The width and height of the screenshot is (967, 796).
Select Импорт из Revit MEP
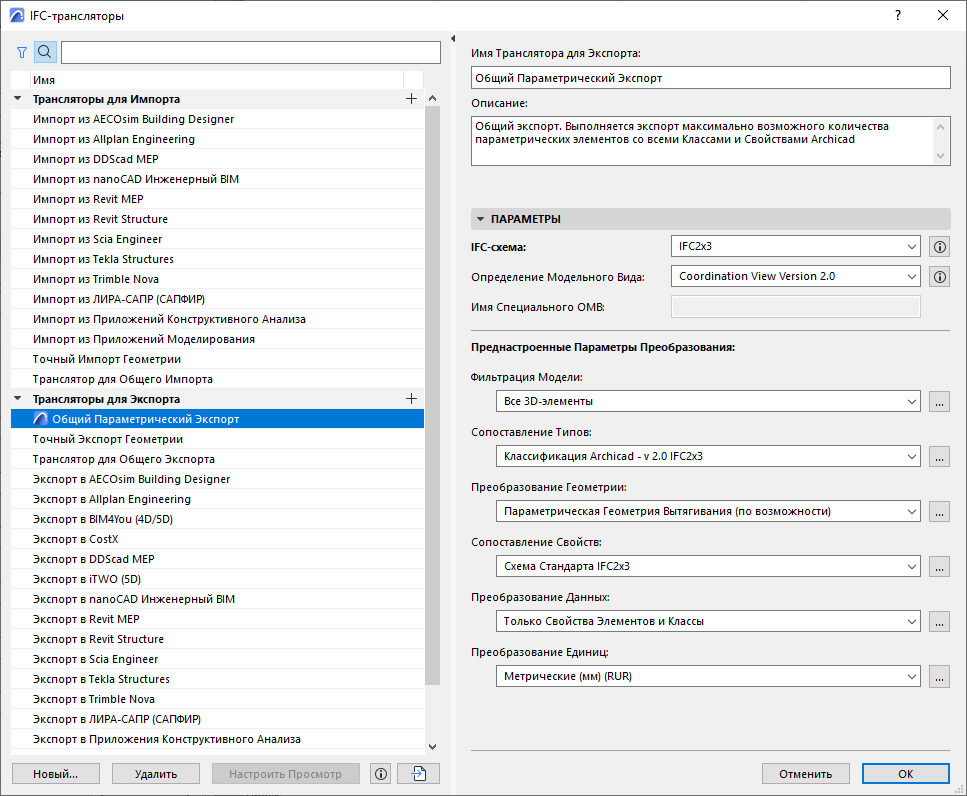[x=217, y=199]
